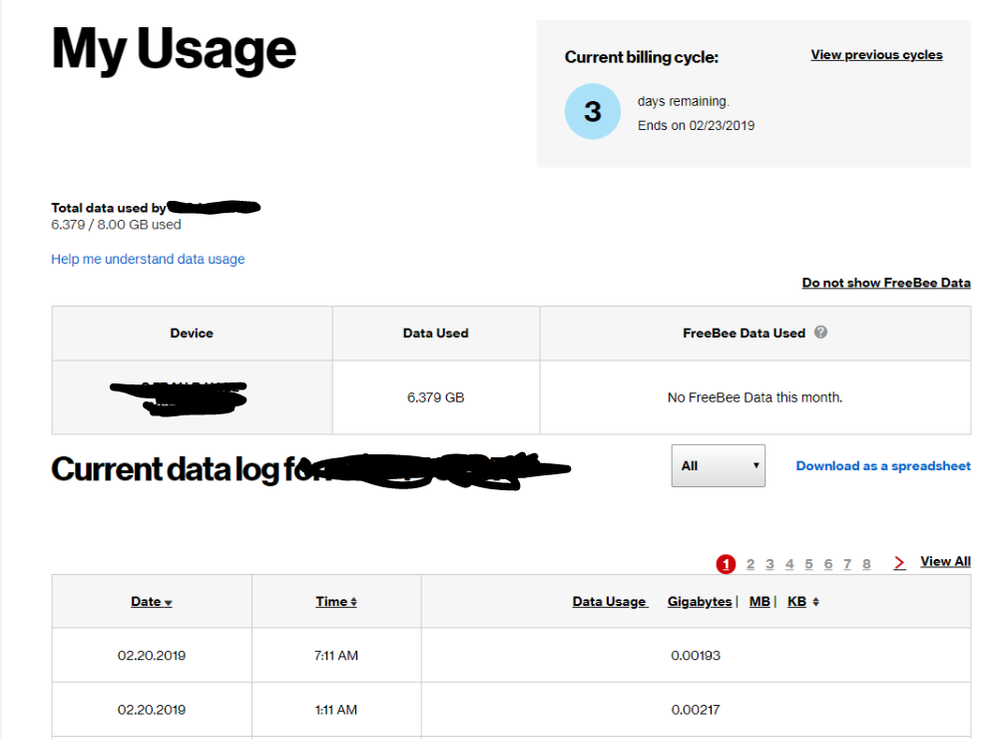Click the KB sort arrows icon
Screen dimensions: 999x739
click(x=816, y=602)
